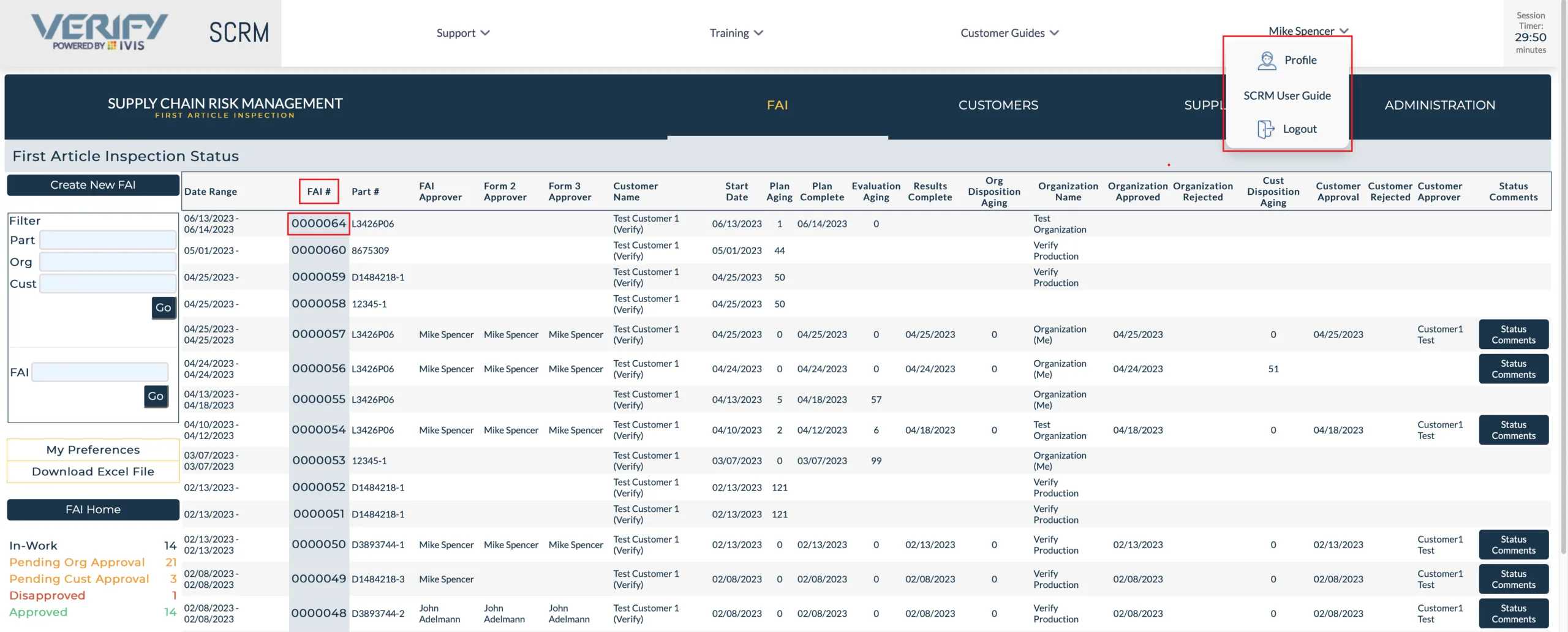Filter by Pending Cust Approval status

(93, 579)
